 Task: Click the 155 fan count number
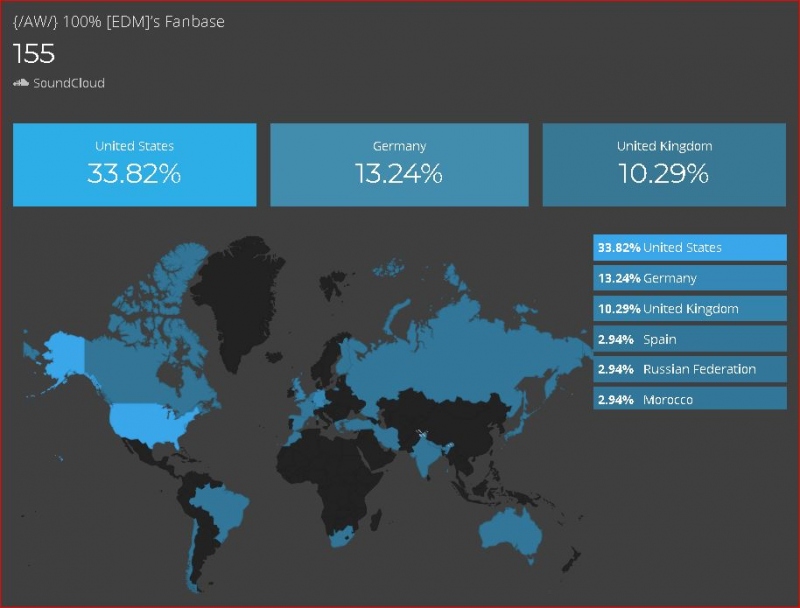[34, 53]
